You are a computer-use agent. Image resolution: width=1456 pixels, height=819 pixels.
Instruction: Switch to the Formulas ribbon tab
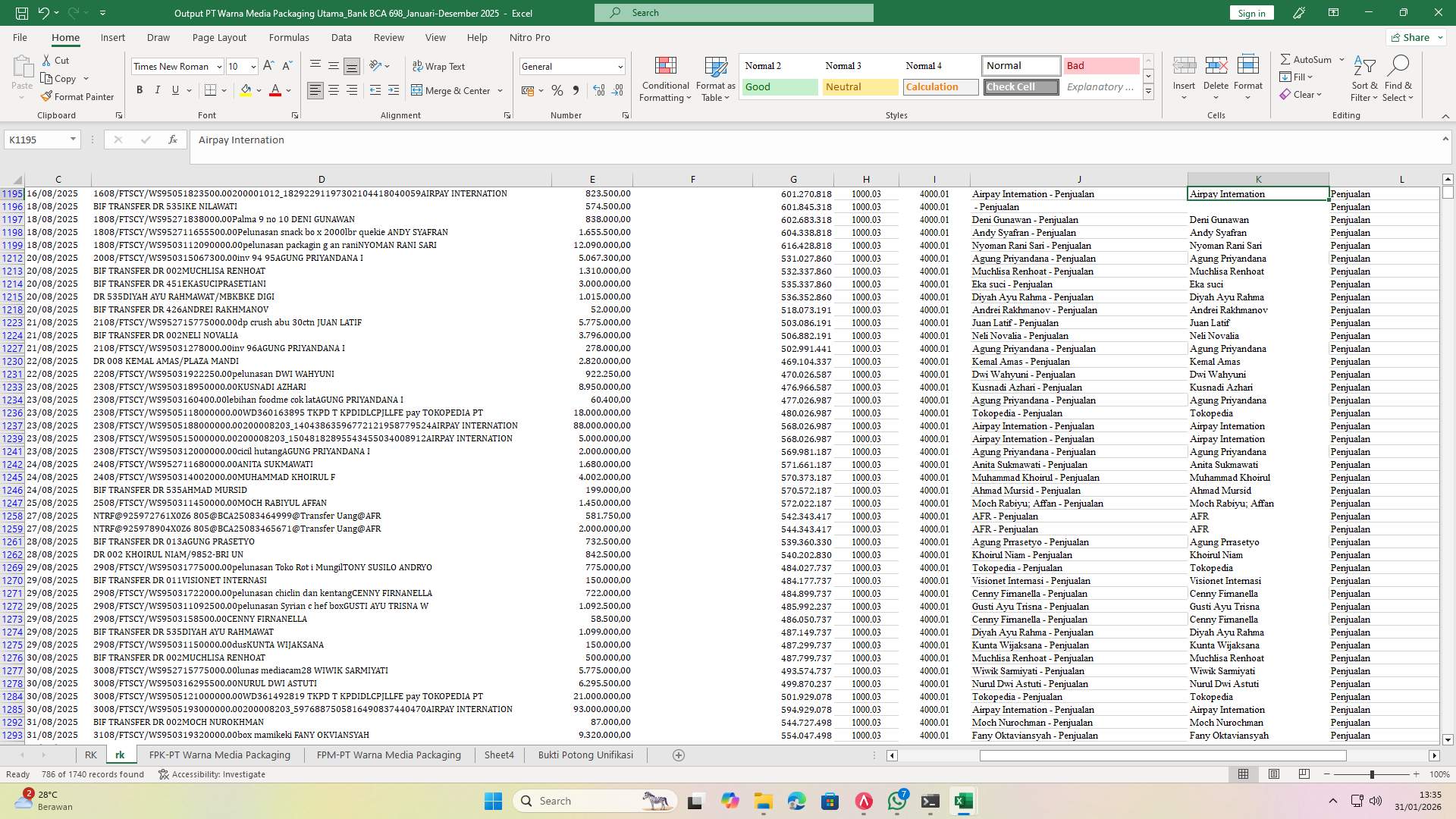click(x=289, y=37)
